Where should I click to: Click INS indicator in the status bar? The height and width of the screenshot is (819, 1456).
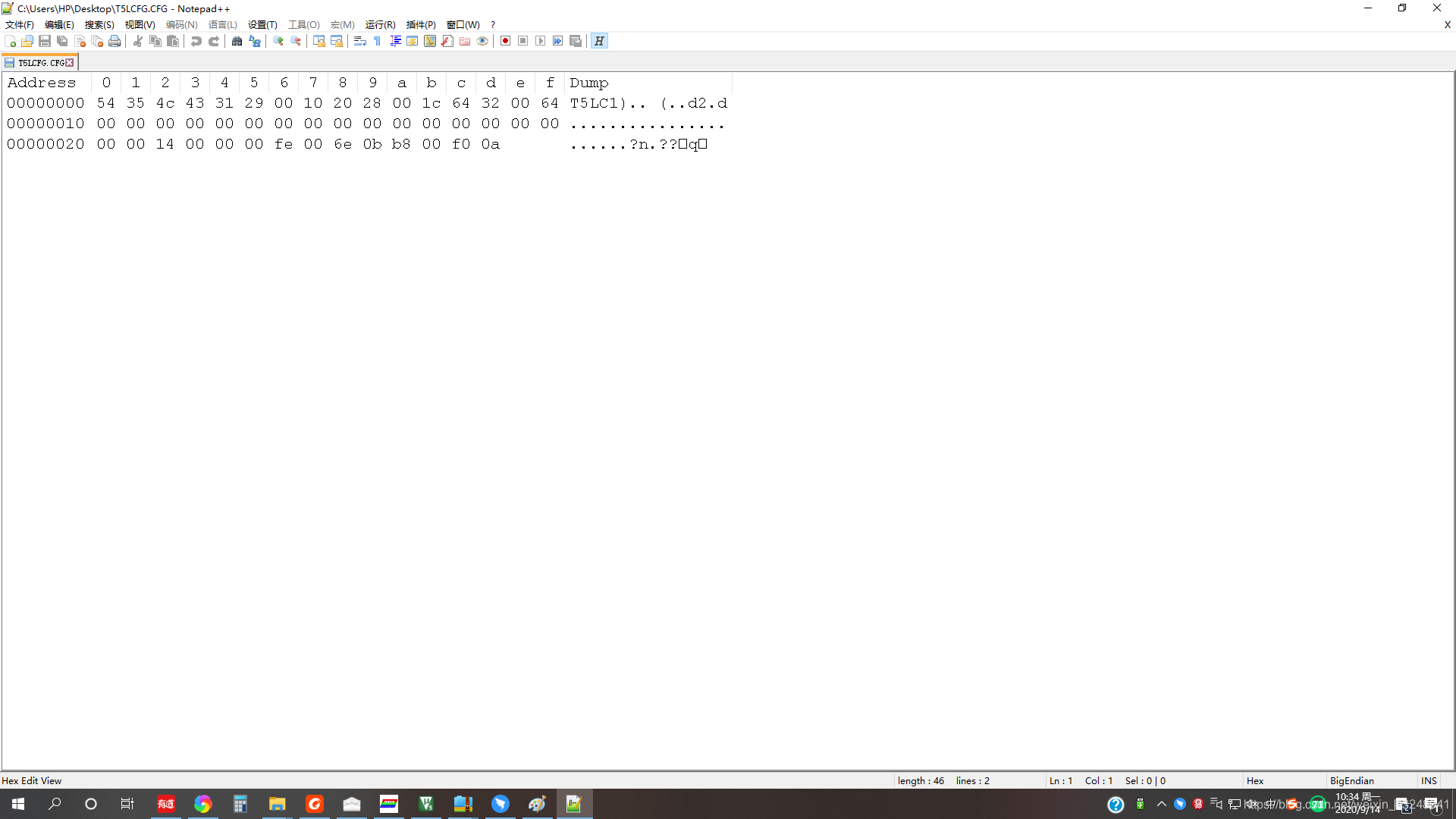1429,780
